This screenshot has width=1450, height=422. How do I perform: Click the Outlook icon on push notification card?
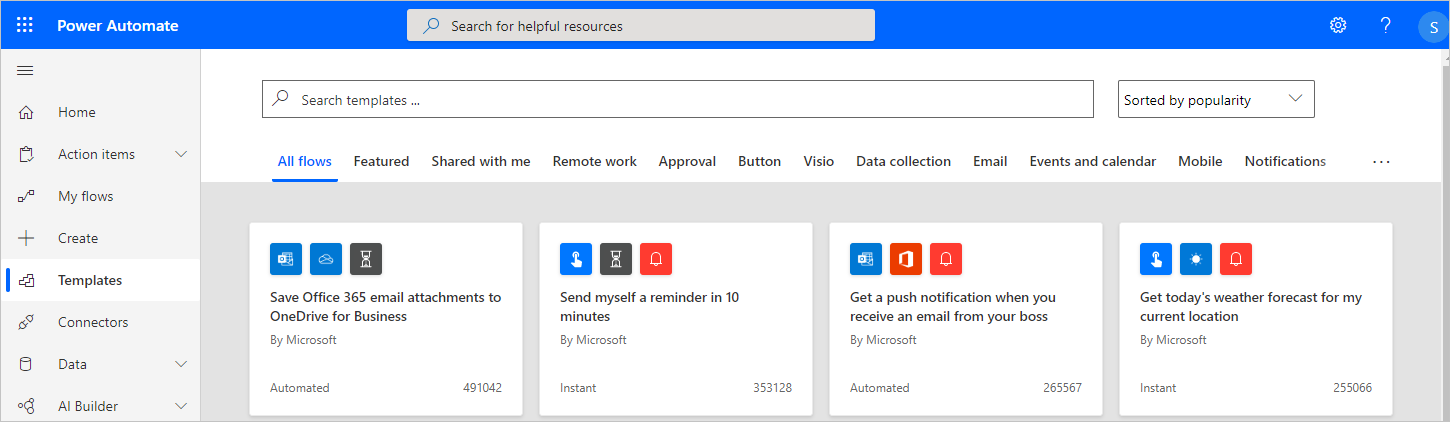pyautogui.click(x=866, y=259)
